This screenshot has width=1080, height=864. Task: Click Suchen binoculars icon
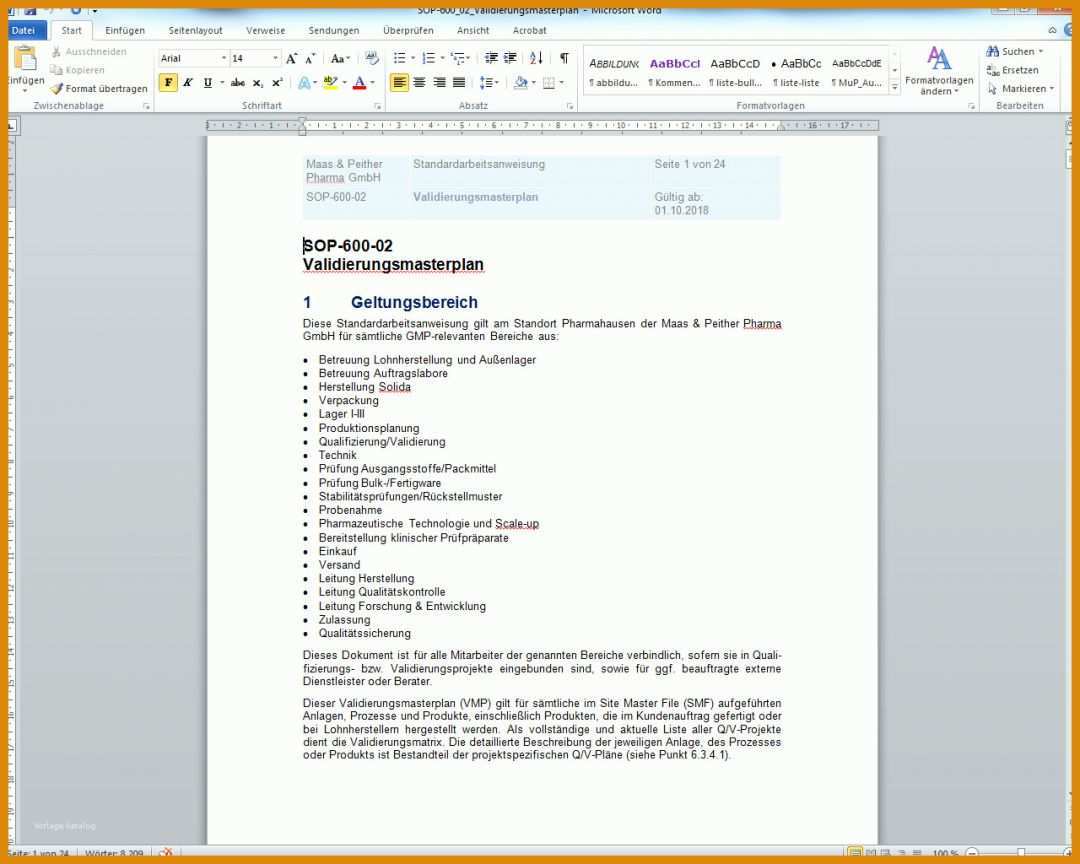[993, 52]
